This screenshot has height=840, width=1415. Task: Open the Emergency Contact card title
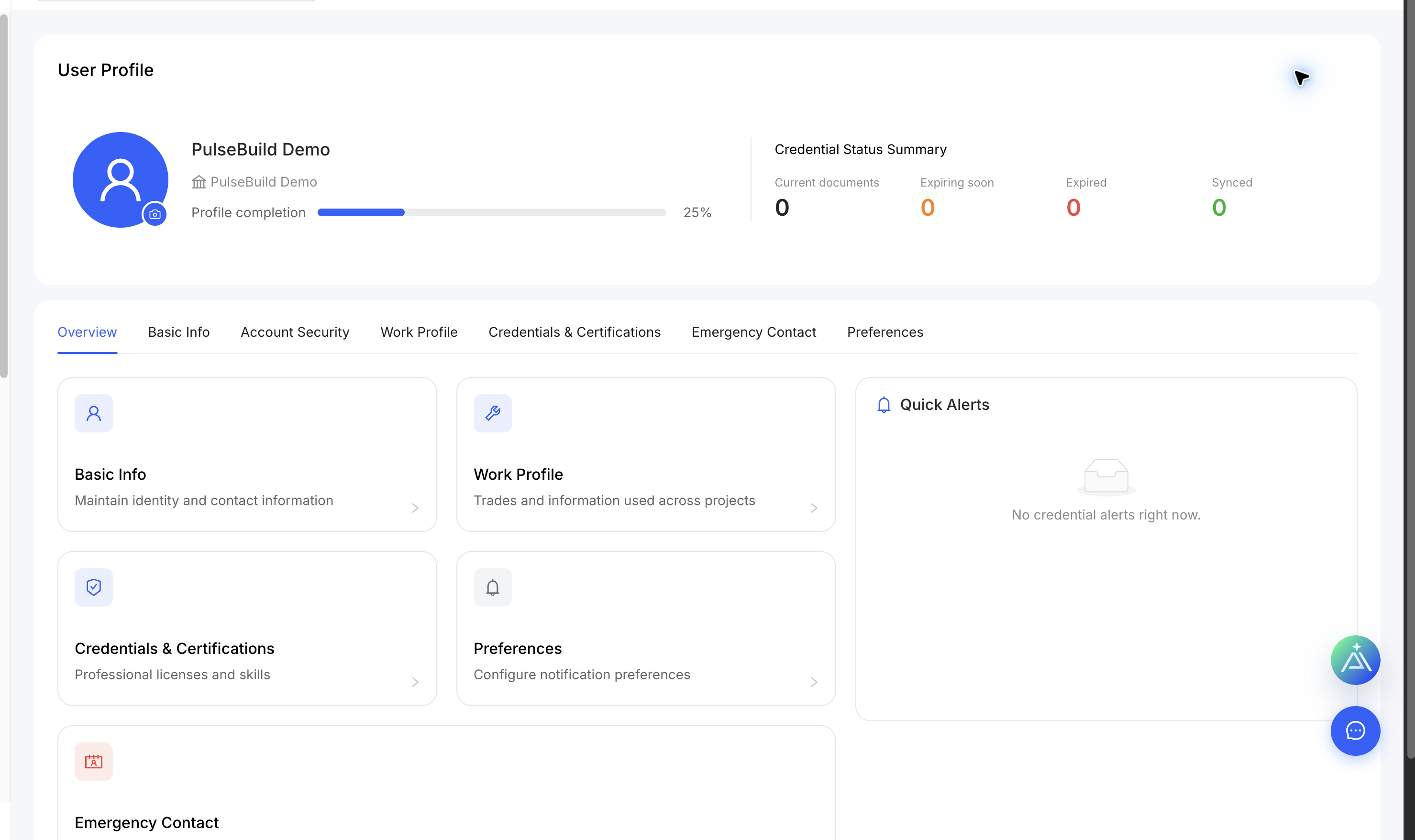pyautogui.click(x=146, y=822)
